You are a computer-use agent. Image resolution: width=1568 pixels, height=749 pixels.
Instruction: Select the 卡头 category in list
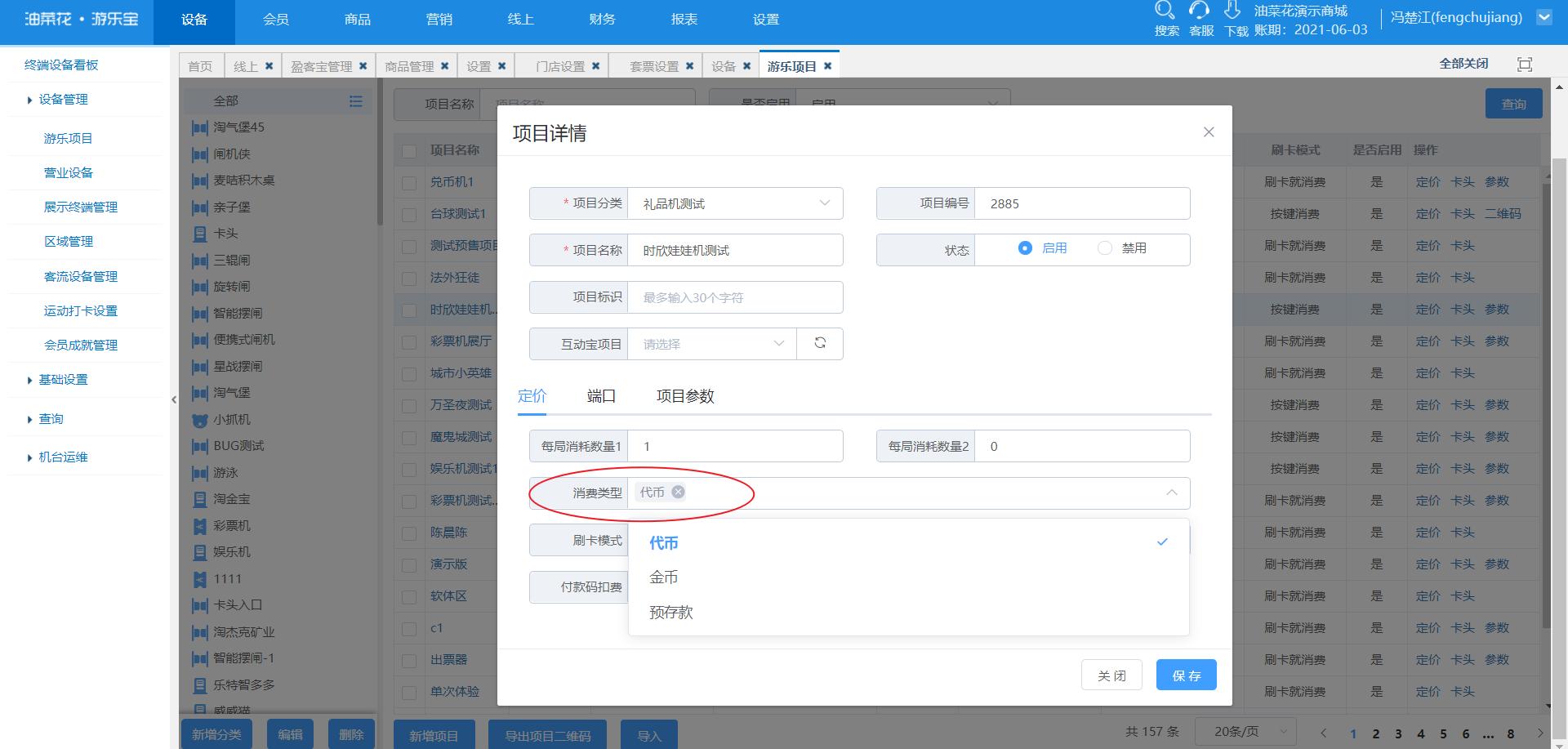point(225,234)
